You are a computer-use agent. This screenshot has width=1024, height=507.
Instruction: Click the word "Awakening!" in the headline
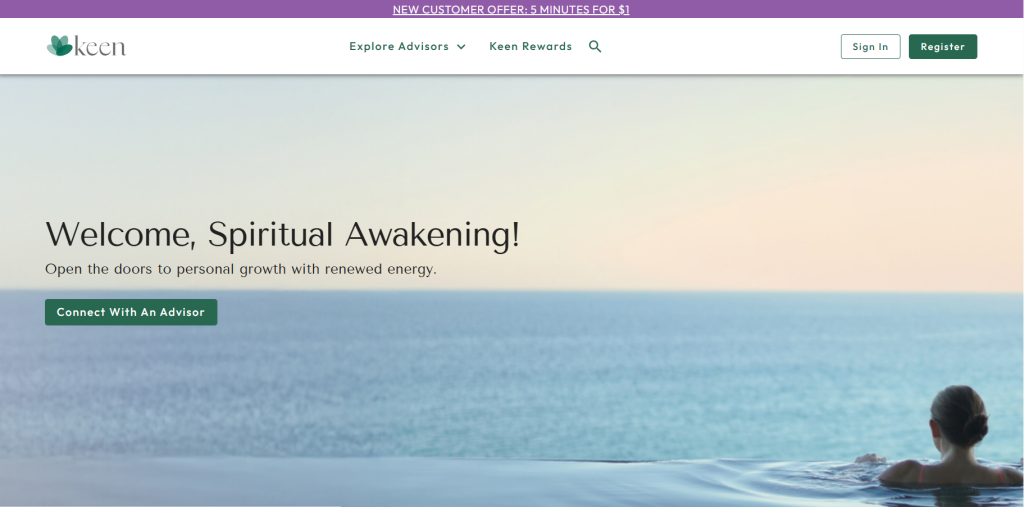432,235
